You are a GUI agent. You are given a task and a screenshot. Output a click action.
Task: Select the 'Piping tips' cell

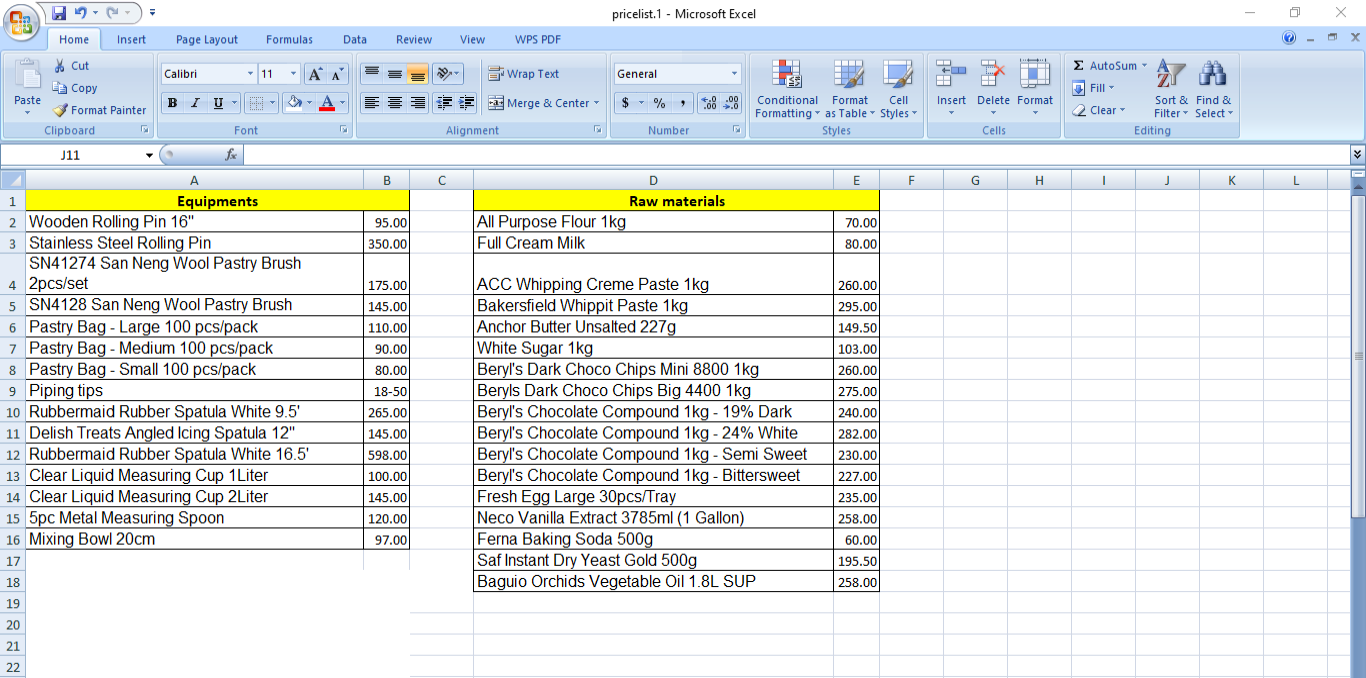tap(194, 391)
